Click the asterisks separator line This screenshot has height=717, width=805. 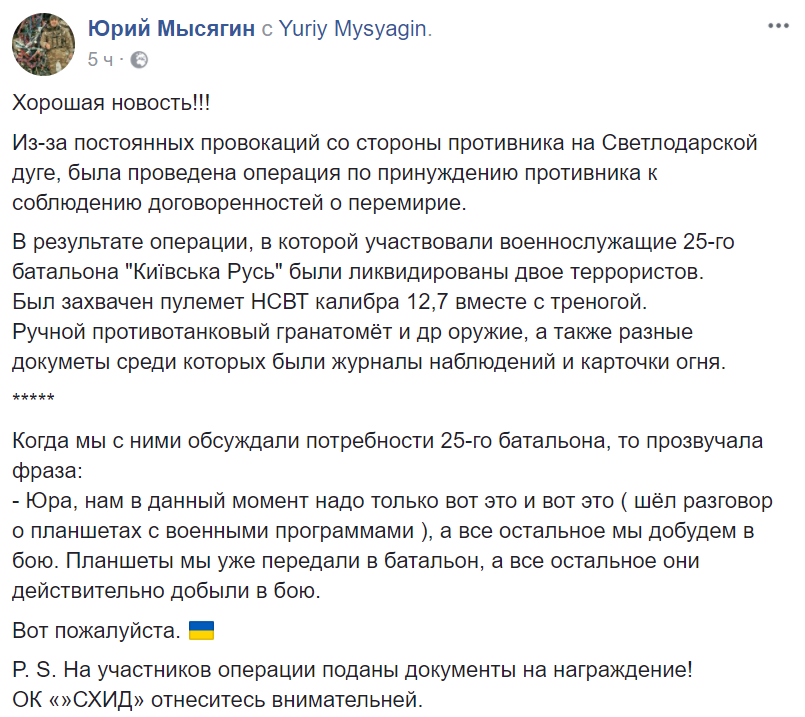click(x=33, y=398)
